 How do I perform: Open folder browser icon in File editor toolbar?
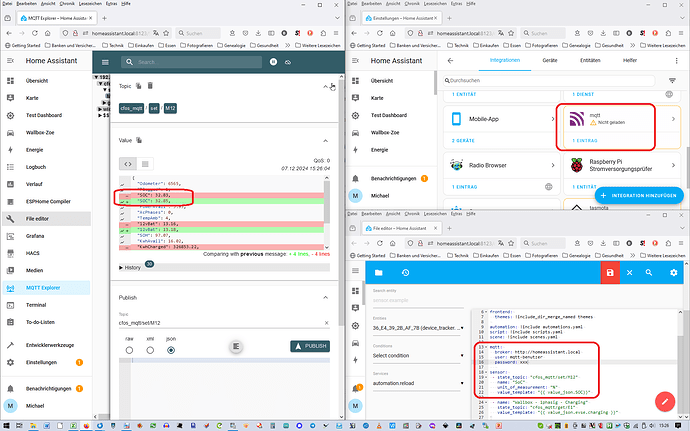[x=378, y=273]
